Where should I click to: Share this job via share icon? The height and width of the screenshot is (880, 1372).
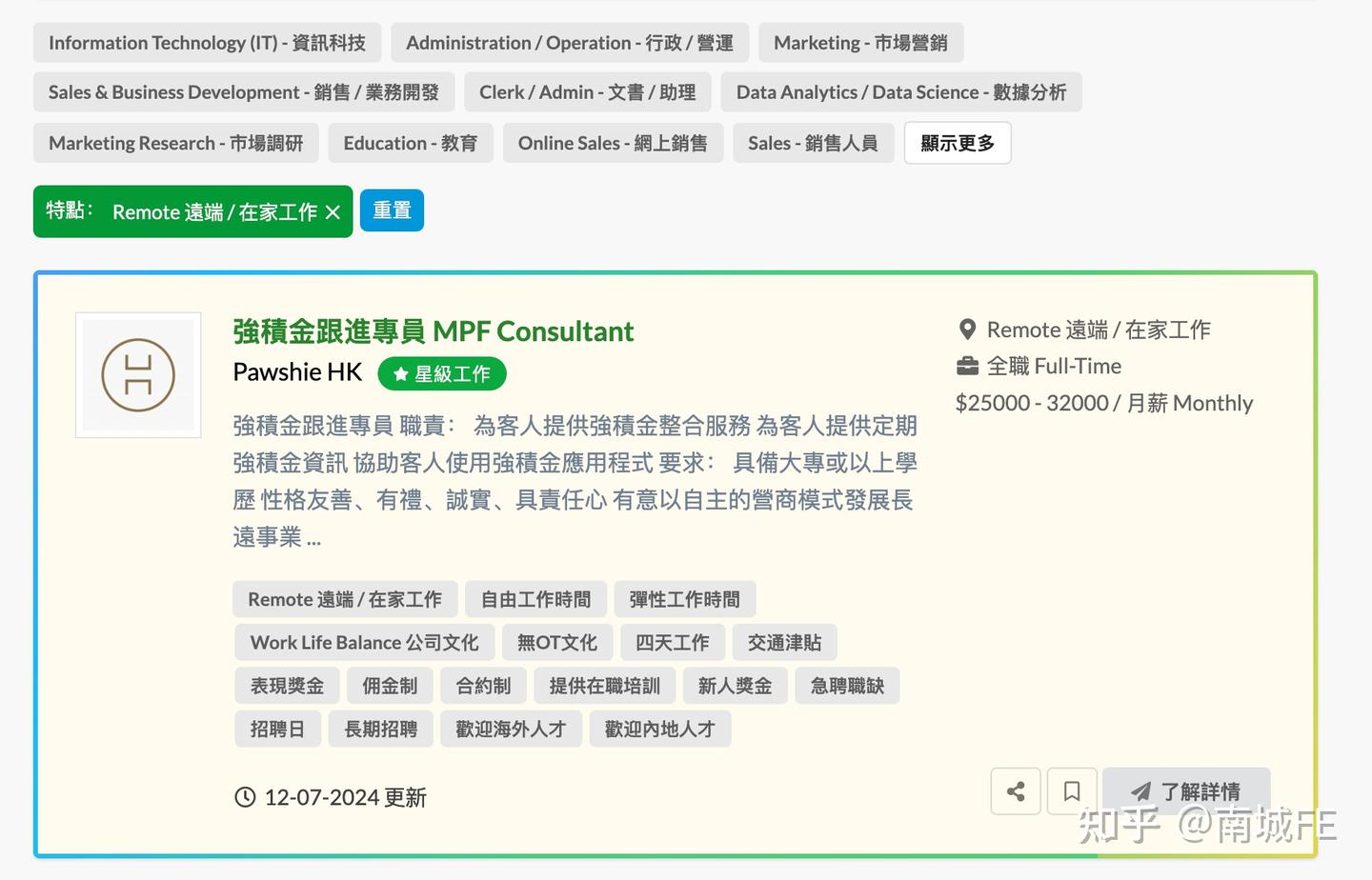pos(1016,791)
